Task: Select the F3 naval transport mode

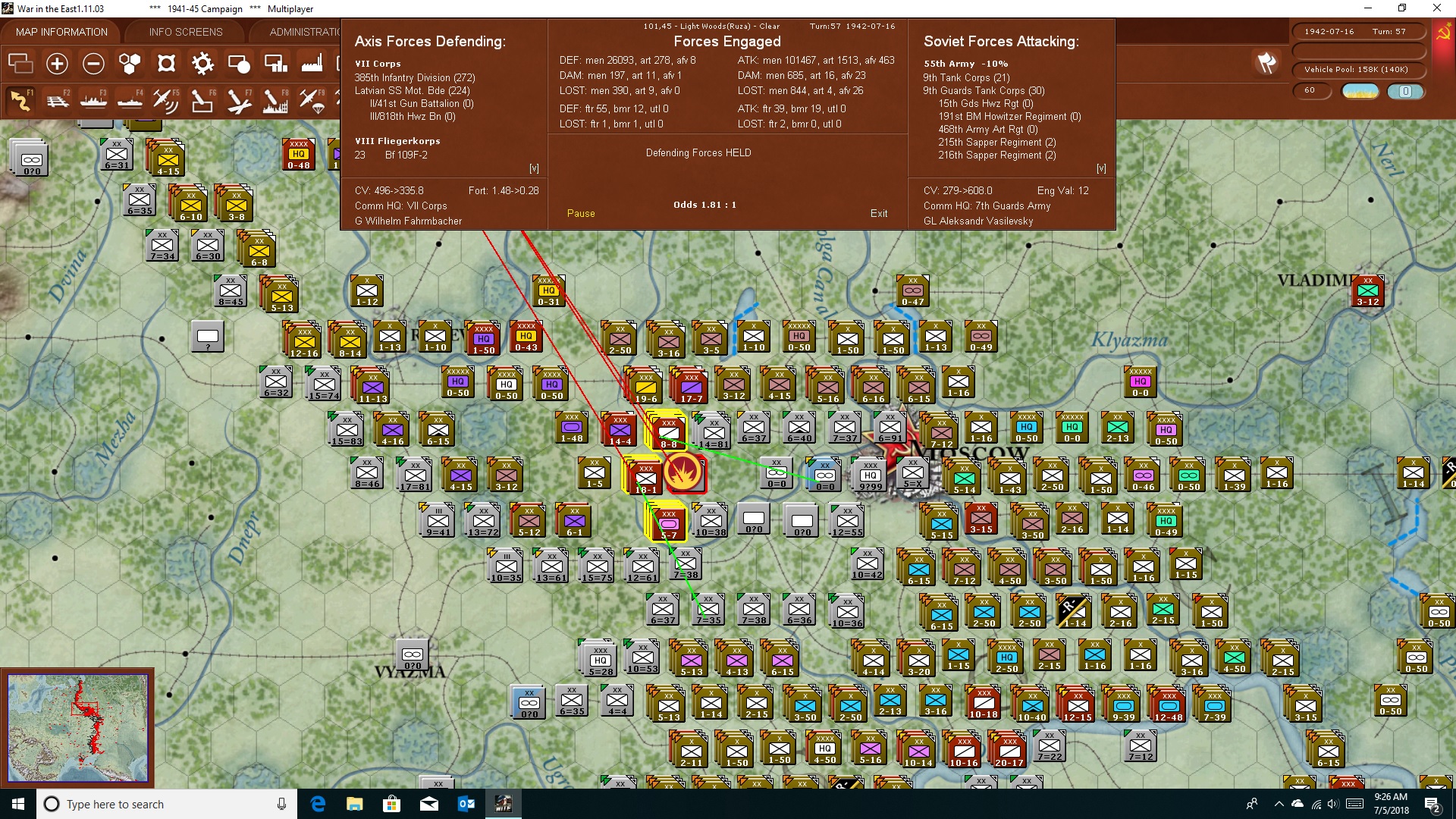Action: click(93, 100)
